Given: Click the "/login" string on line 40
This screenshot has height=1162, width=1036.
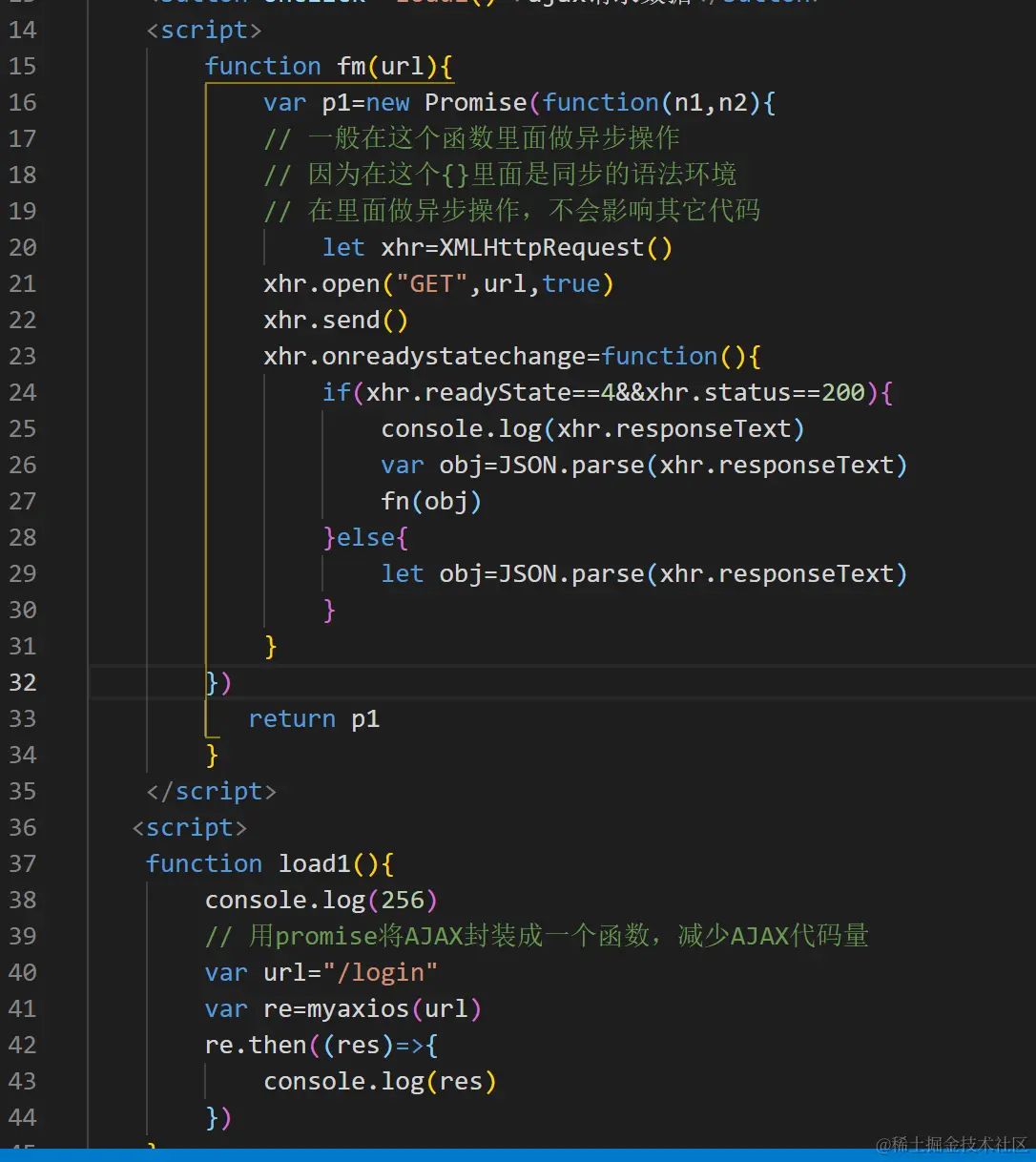Looking at the screenshot, I should 381,972.
